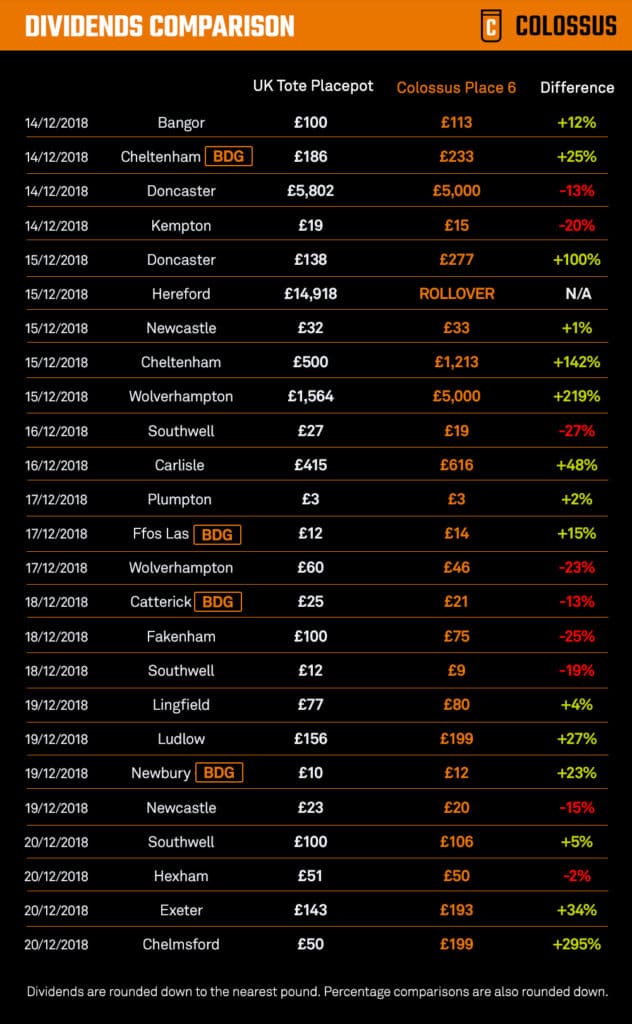Select the +219% difference value
632x1024 pixels.
click(577, 396)
